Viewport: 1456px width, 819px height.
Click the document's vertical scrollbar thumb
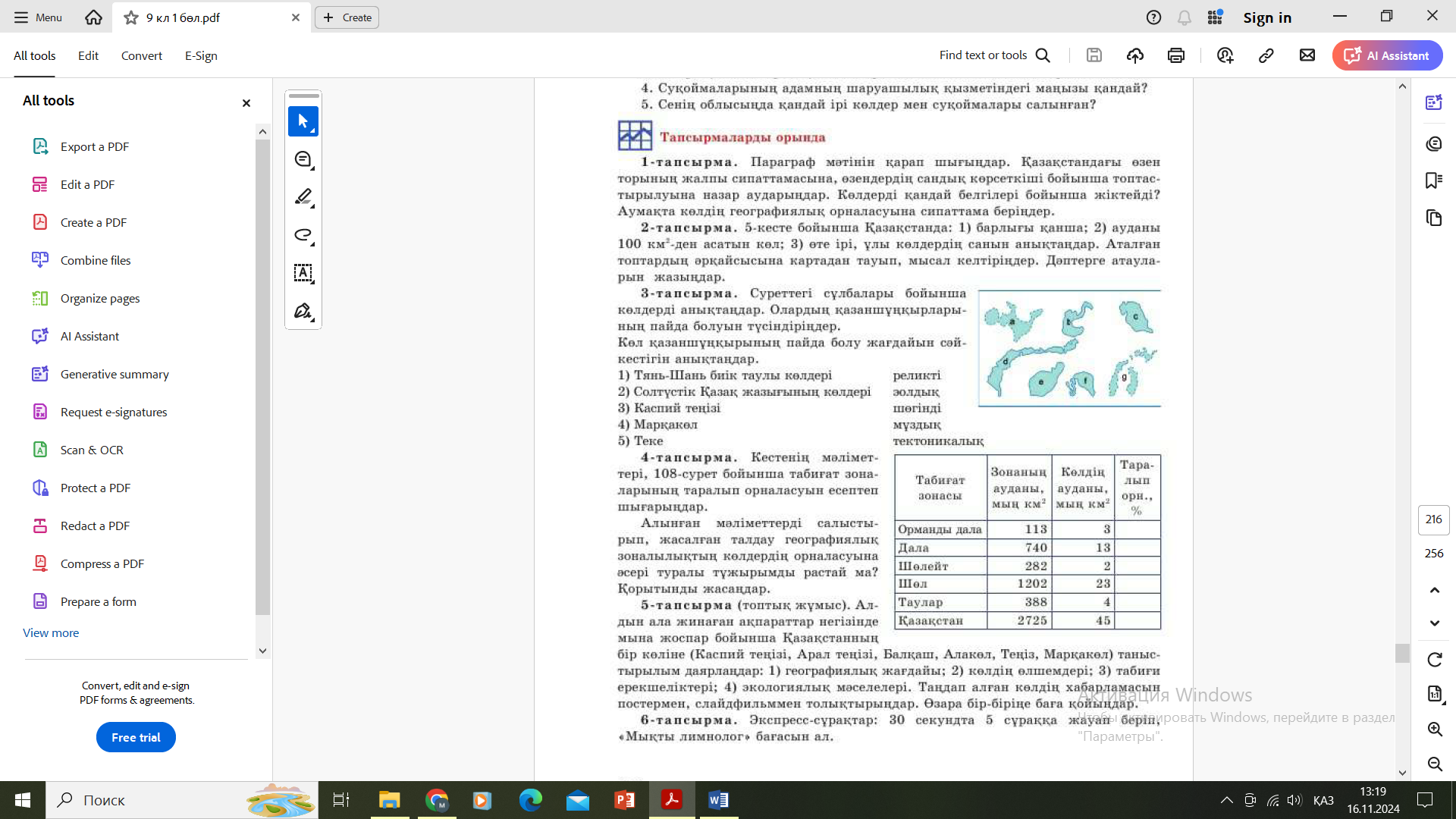coord(1402,653)
